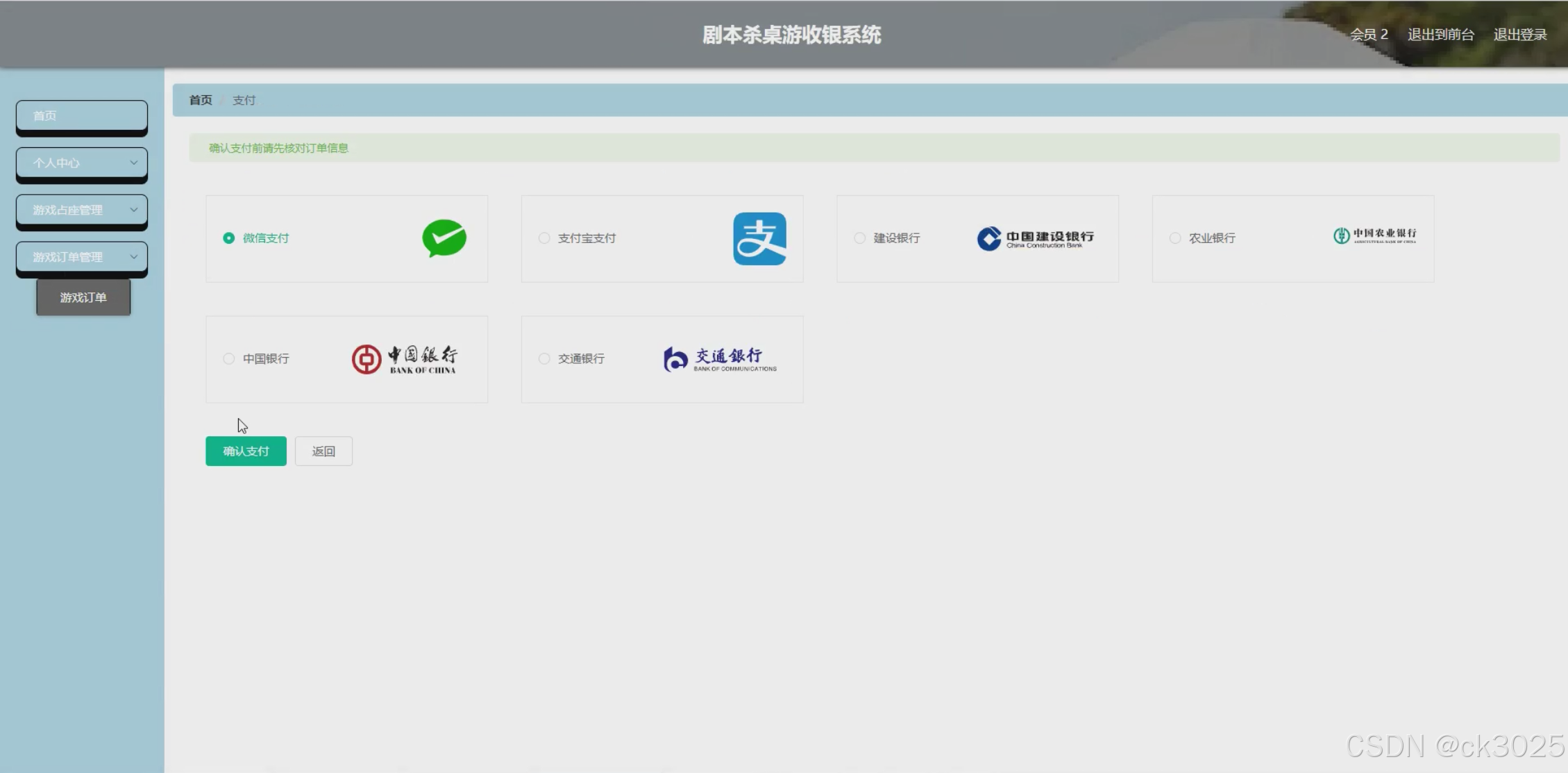Click the 剧本杀桌游收银系统 title

click(x=791, y=35)
